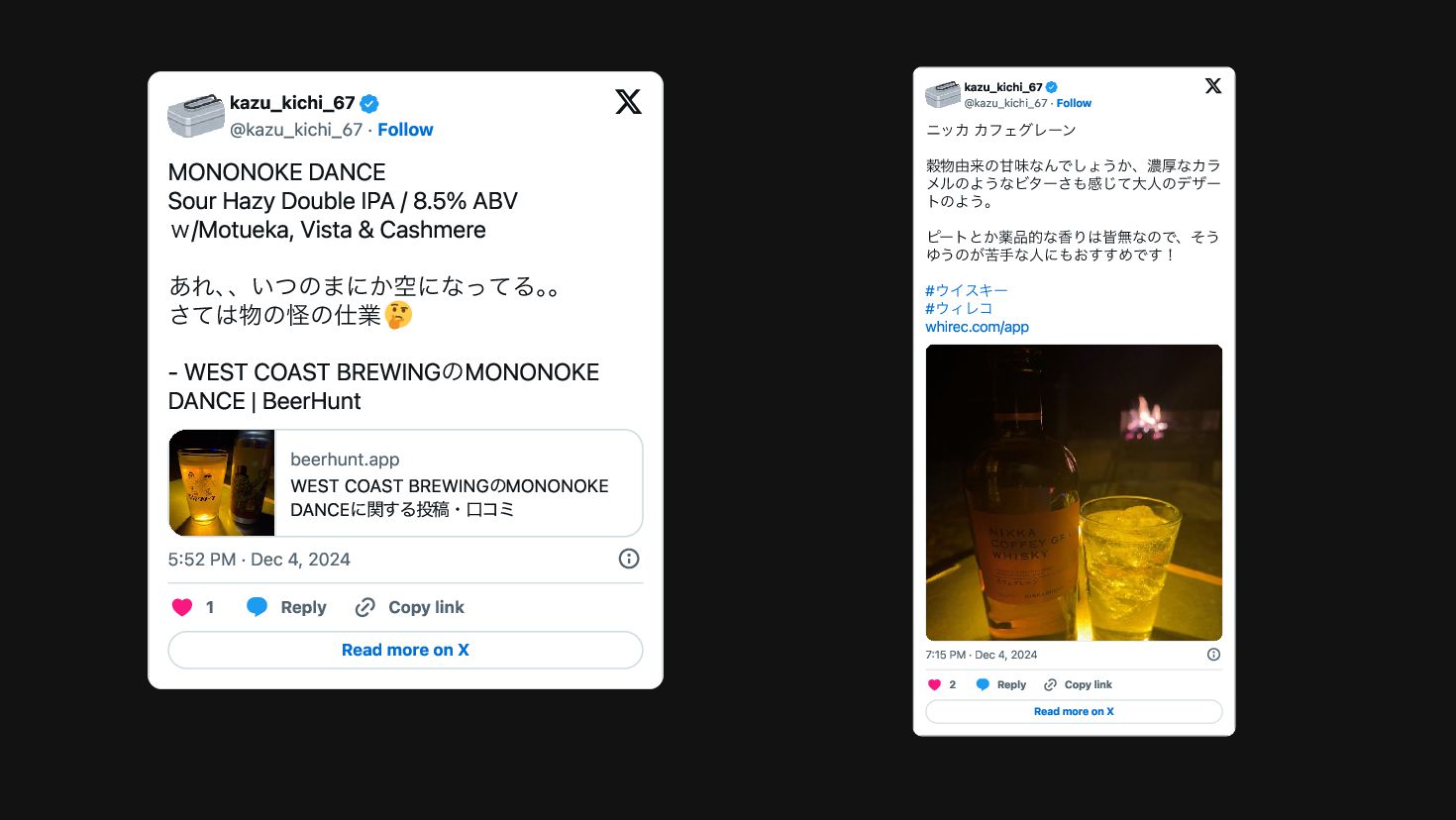This screenshot has width=1456, height=820.
Task: Open the info icon beside 5:52 PM timestamp
Action: [629, 559]
